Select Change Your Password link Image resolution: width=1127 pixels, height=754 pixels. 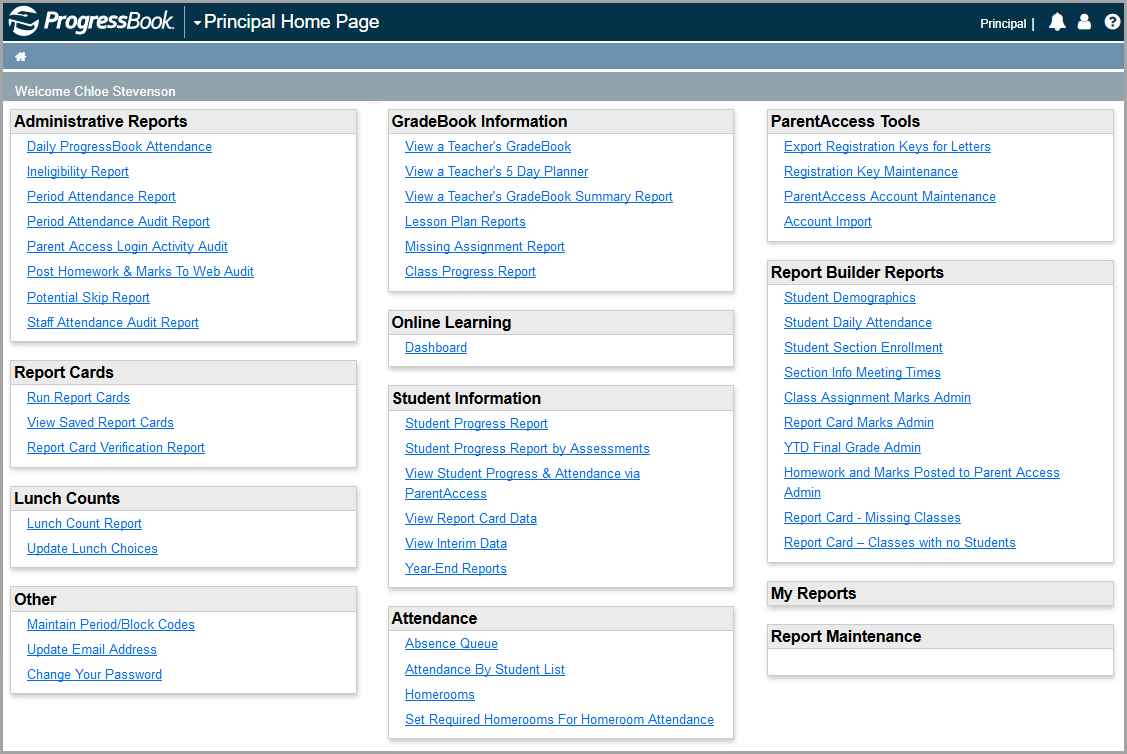[x=94, y=675]
